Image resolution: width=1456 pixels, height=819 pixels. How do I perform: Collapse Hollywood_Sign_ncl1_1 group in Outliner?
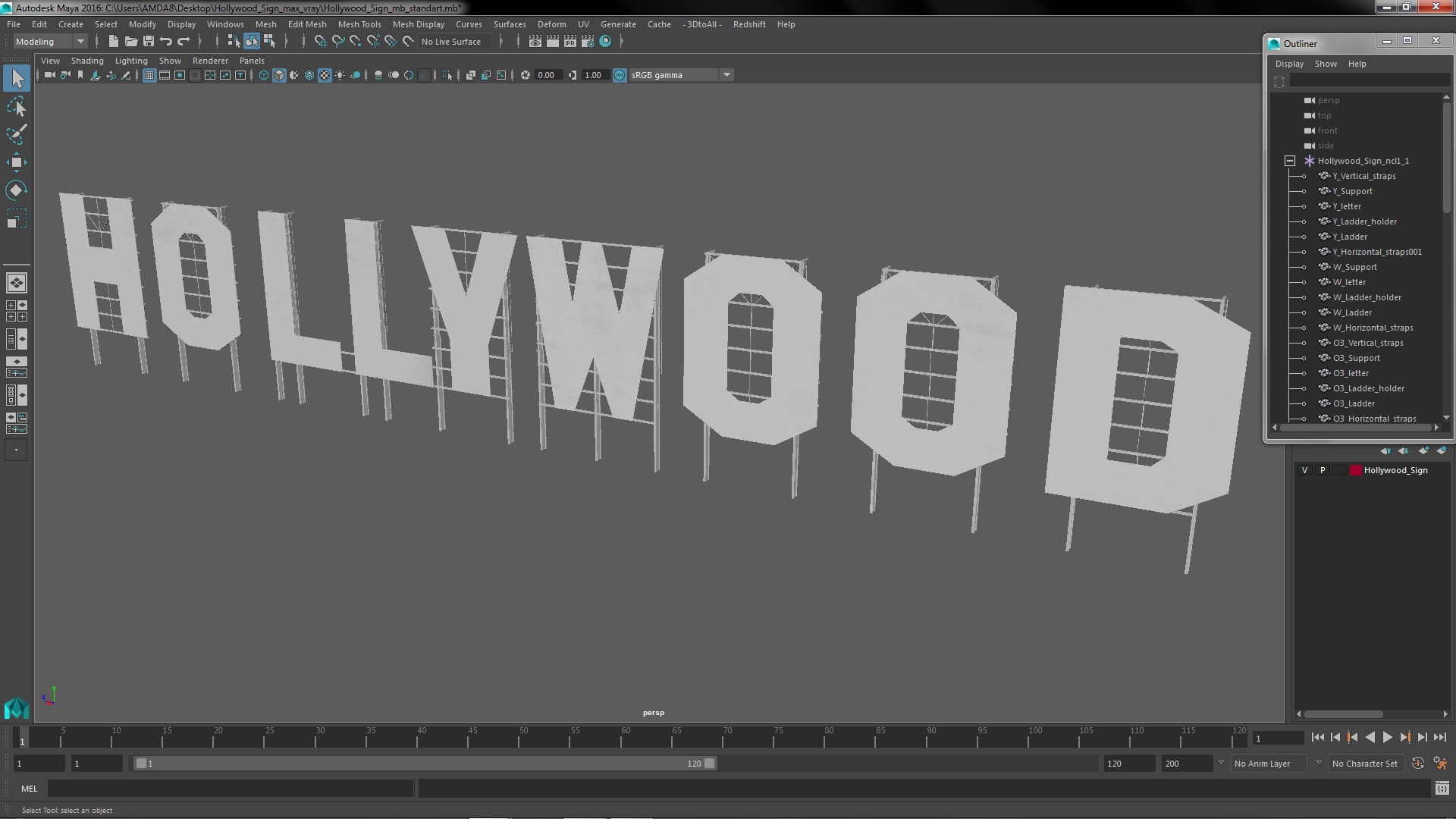1289,161
